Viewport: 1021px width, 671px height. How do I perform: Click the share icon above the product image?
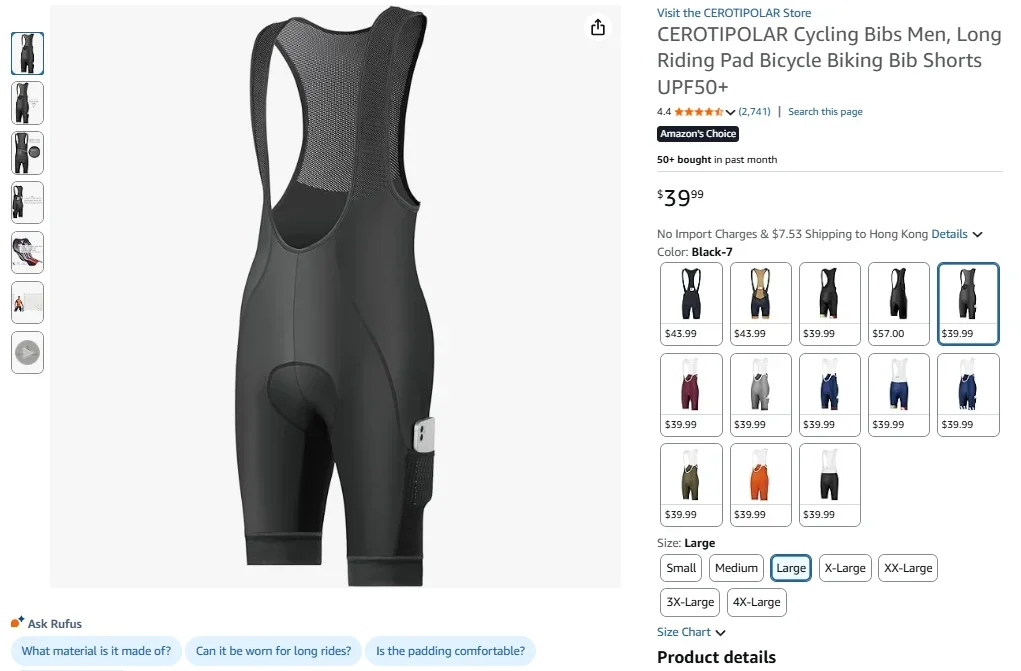(x=597, y=28)
